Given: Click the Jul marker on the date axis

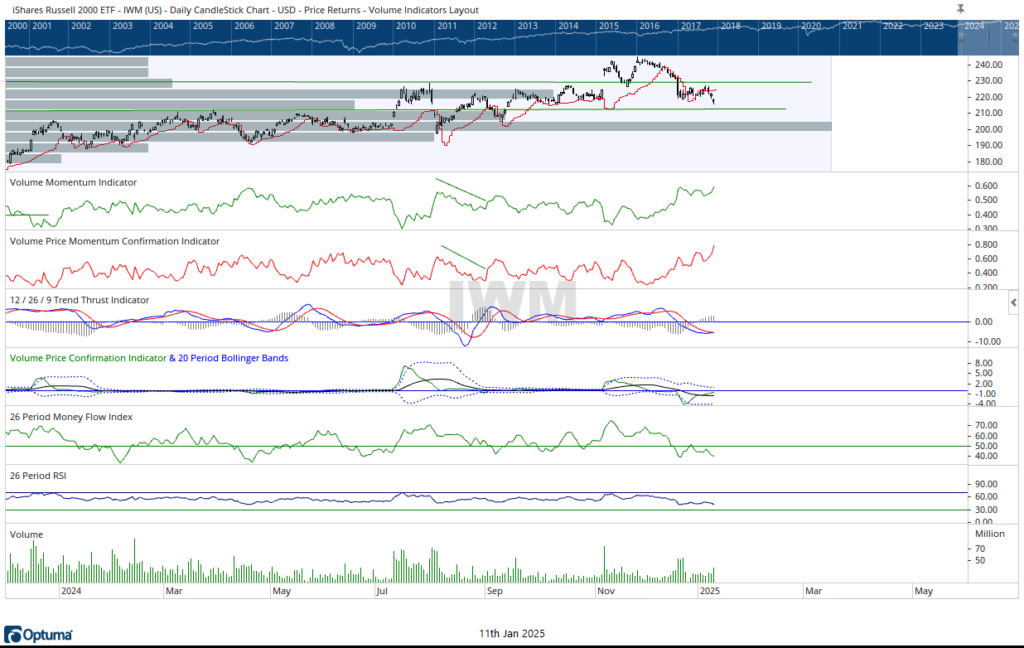Looking at the screenshot, I should tap(381, 591).
